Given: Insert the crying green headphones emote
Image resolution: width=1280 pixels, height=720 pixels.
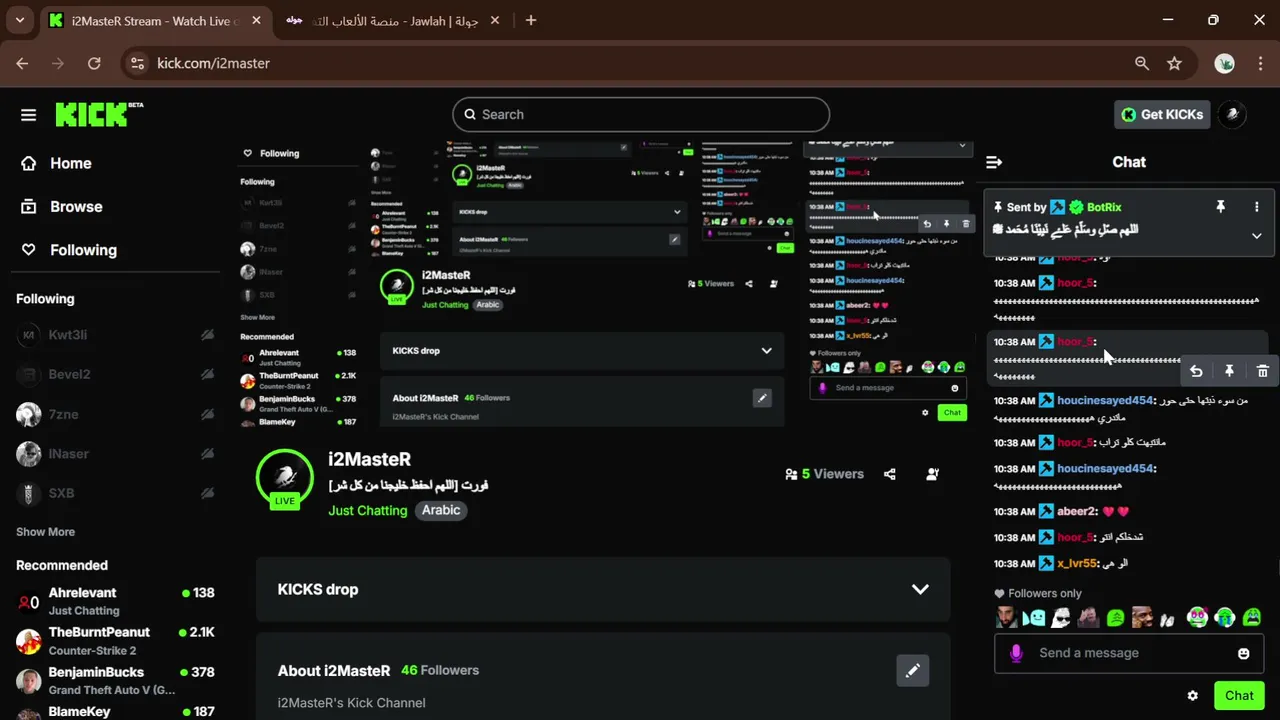Looking at the screenshot, I should 1224,618.
